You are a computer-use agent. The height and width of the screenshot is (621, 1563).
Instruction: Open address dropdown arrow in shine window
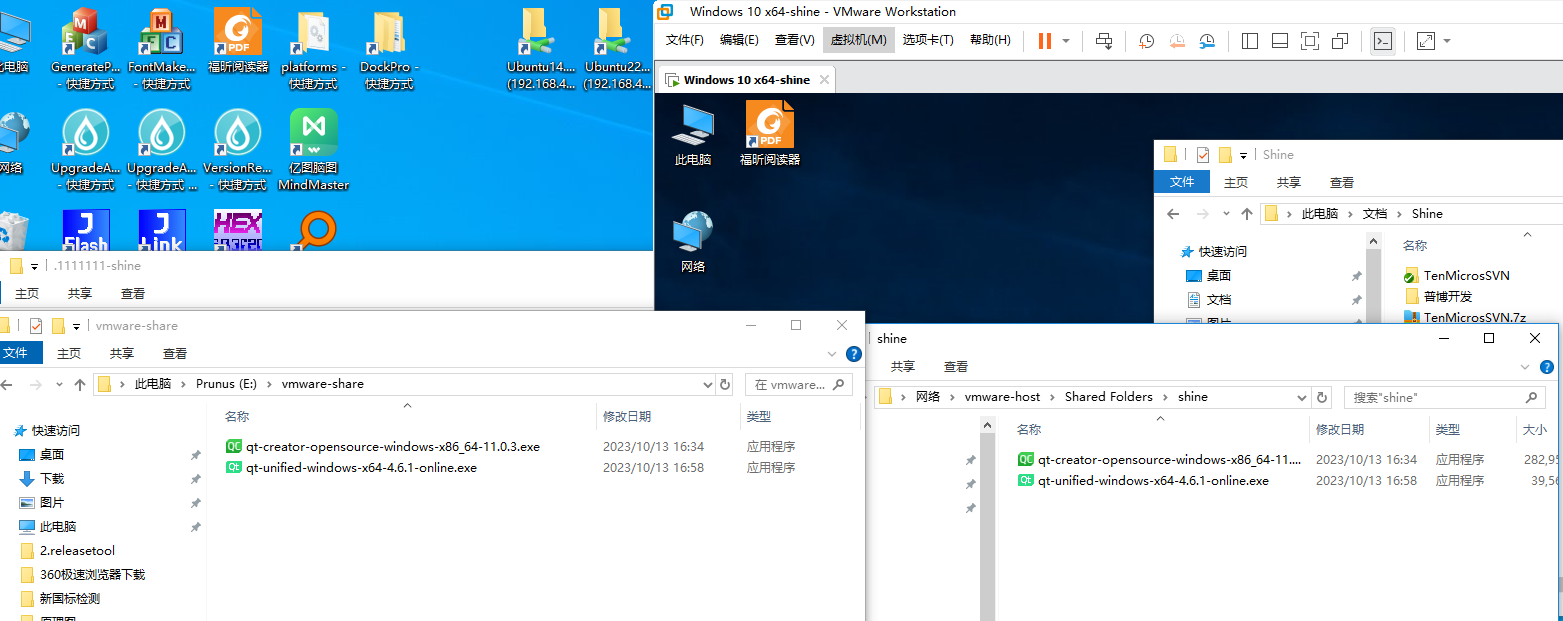click(1302, 397)
